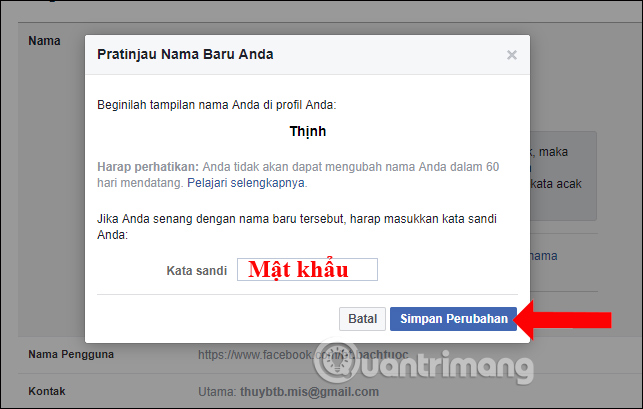Click the dialog title Pratinjau Nama Baru Anda
Image resolution: width=643 pixels, height=409 pixels.
point(185,54)
